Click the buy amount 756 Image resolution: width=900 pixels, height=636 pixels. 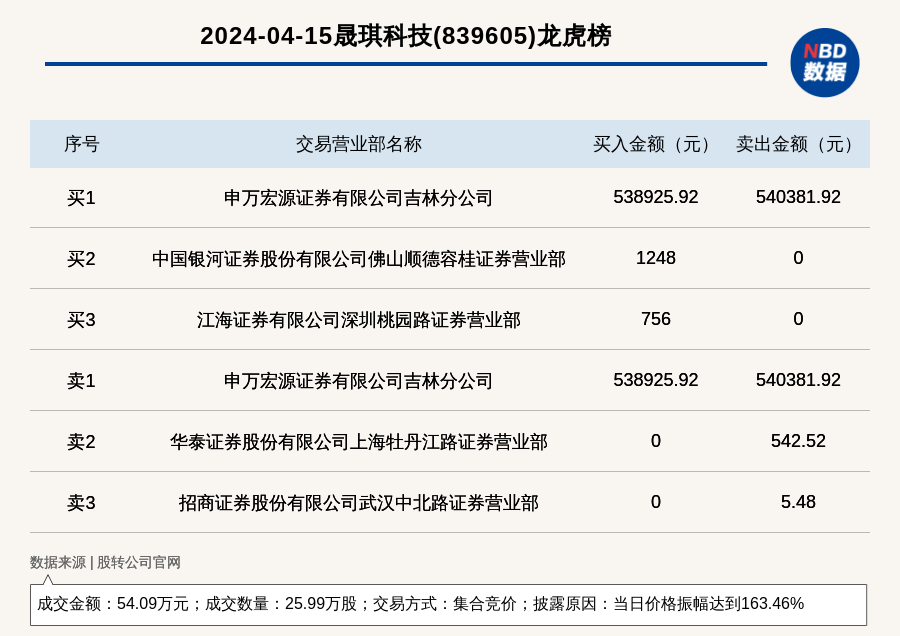point(655,319)
